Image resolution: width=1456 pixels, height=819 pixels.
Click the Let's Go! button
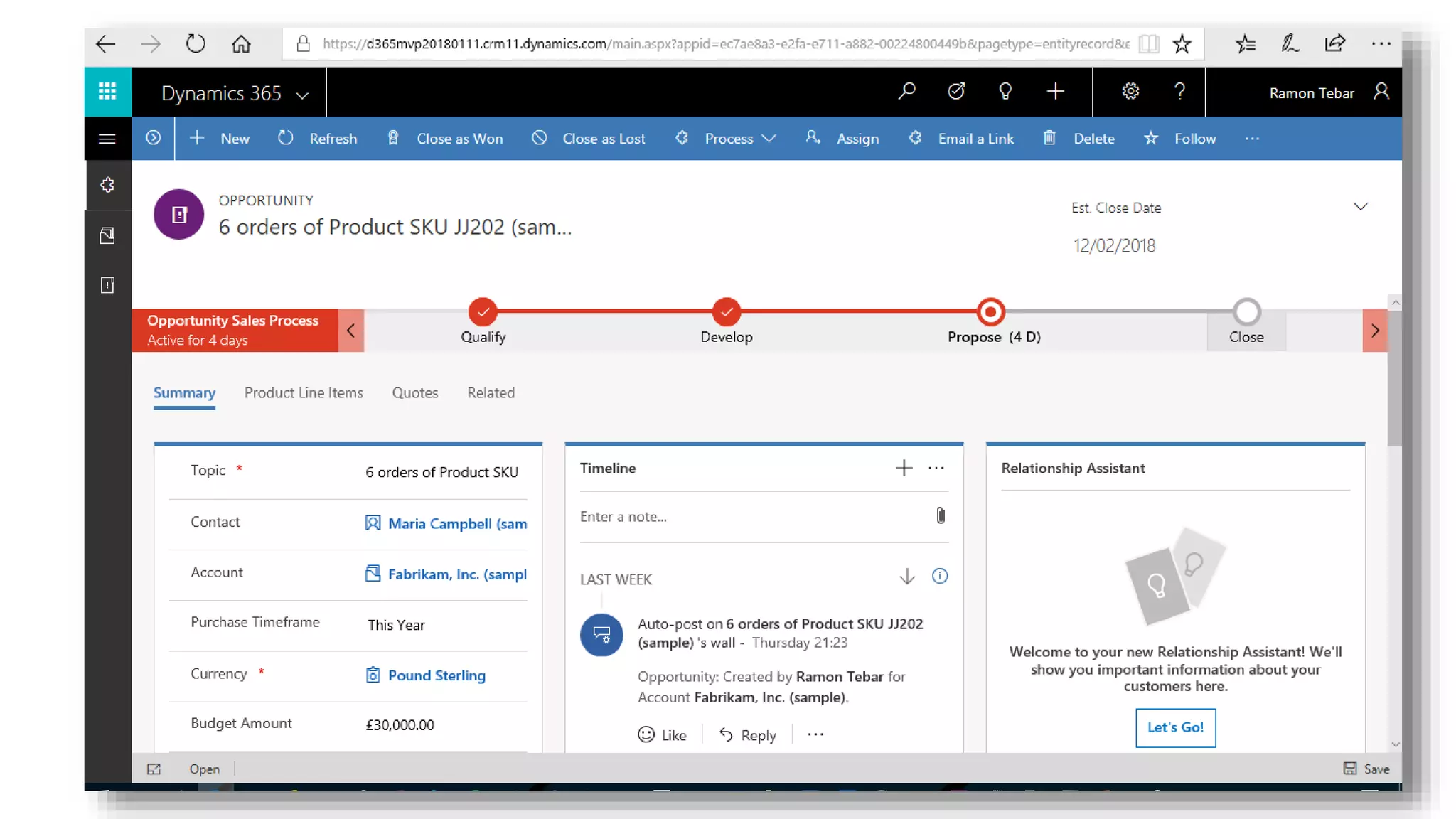pyautogui.click(x=1175, y=727)
